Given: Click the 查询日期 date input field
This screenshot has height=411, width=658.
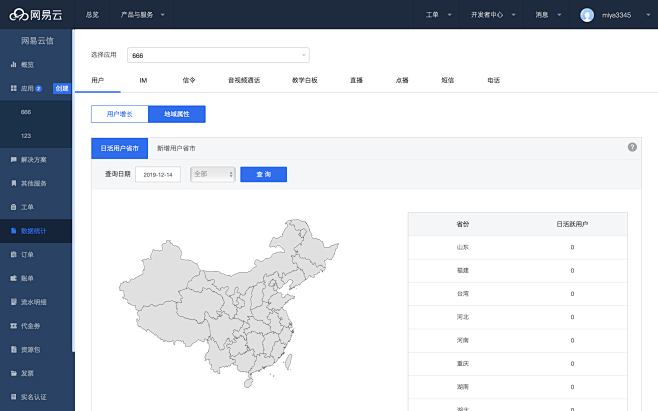Looking at the screenshot, I should pyautogui.click(x=157, y=174).
